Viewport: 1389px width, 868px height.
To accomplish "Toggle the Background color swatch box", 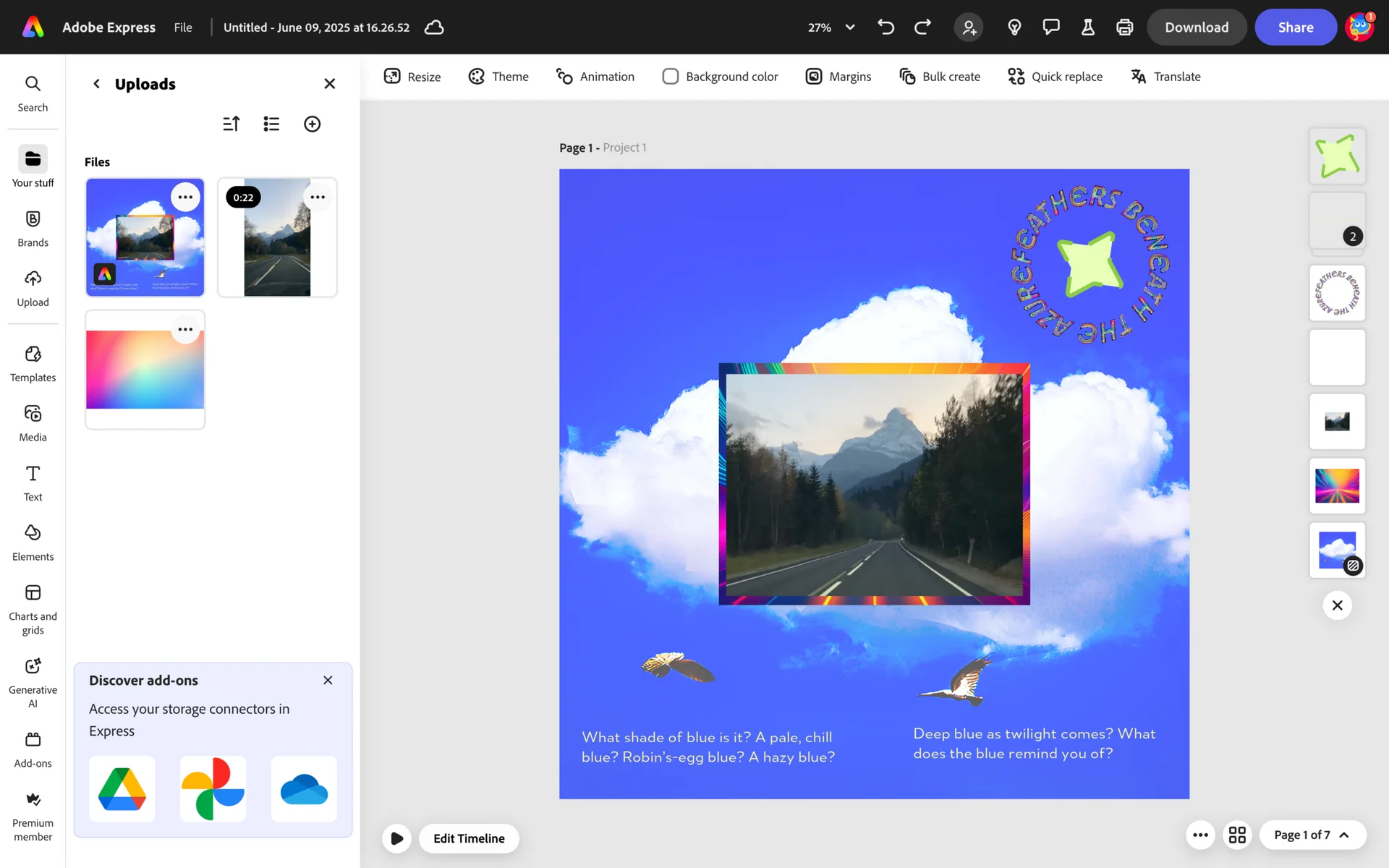I will pyautogui.click(x=670, y=77).
